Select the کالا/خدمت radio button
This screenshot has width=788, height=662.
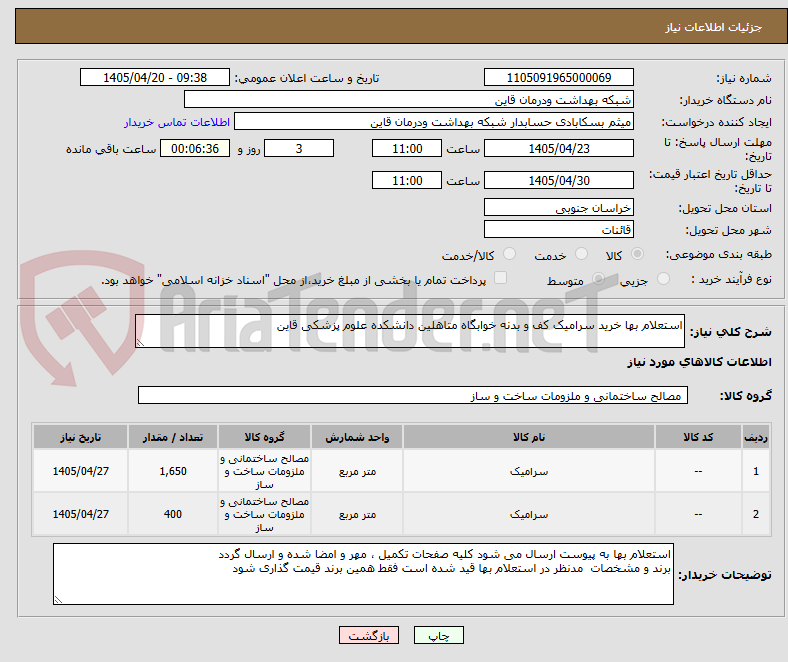point(510,254)
